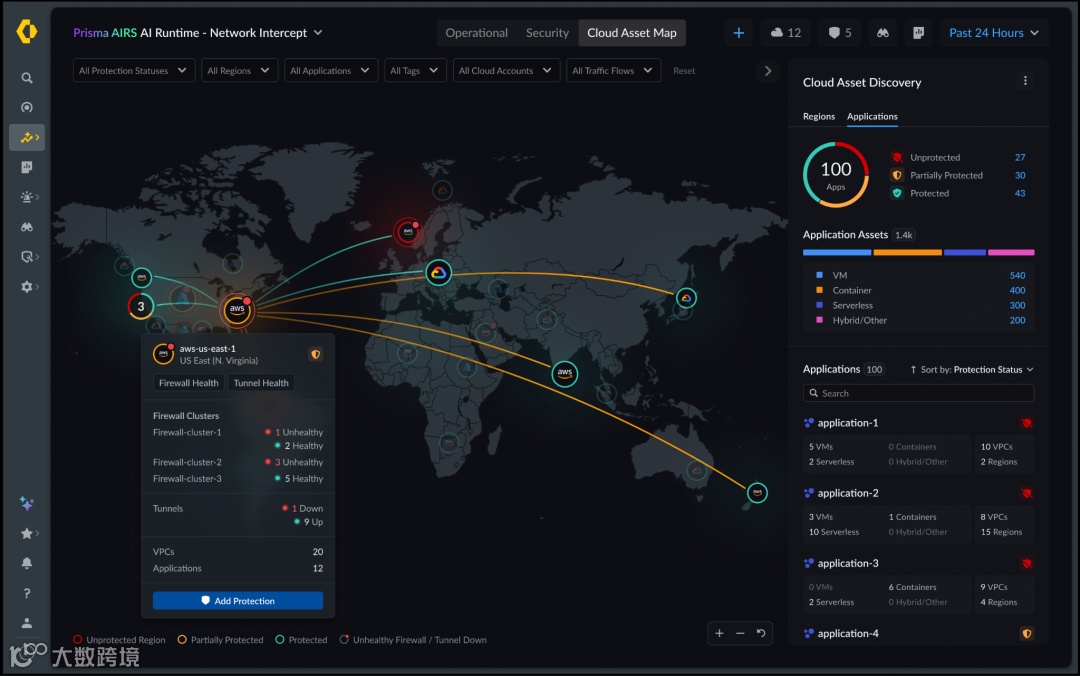Open the All Tags dropdown
This screenshot has width=1080, height=676.
[x=415, y=70]
